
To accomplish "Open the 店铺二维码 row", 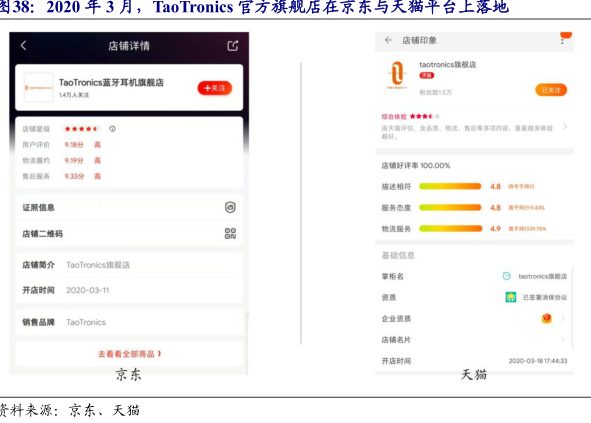I will [x=129, y=234].
